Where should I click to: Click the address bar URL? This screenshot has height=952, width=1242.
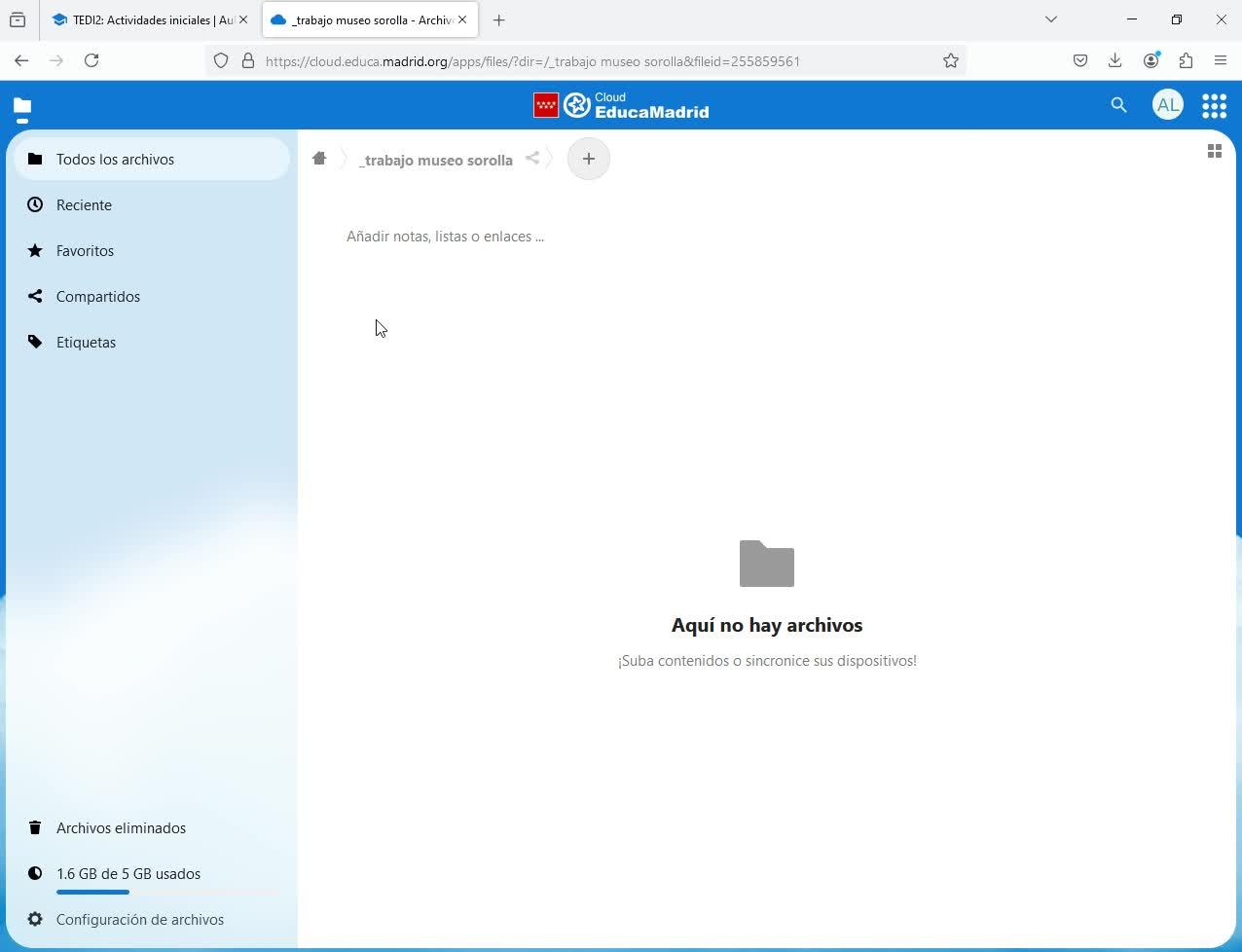pos(532,61)
